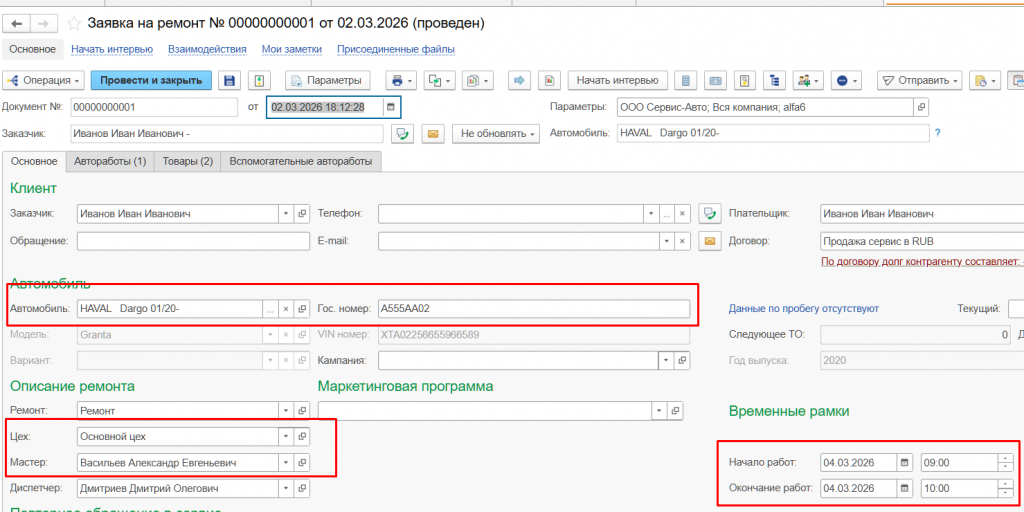Expand the Мастер dropdown
The width and height of the screenshot is (1024, 512).
[x=286, y=462]
